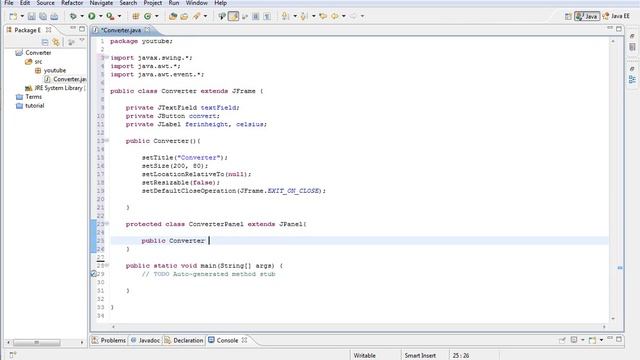This screenshot has height=360, width=640.
Task: Click the Print icon in toolbar
Action: click(54, 16)
